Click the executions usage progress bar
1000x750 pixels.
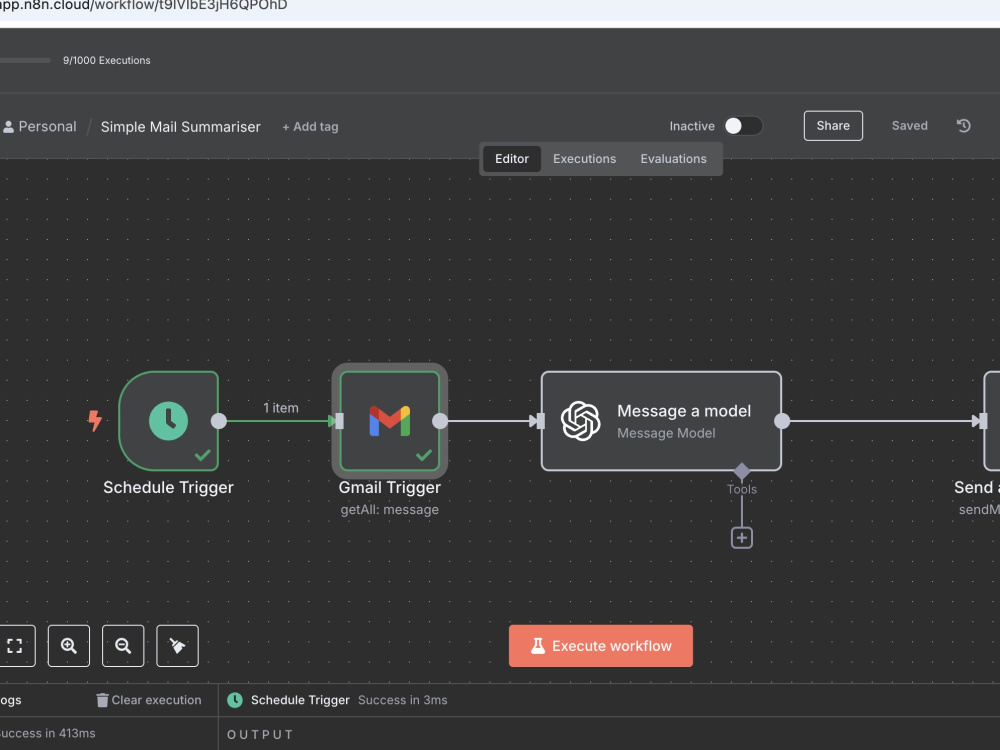point(26,60)
